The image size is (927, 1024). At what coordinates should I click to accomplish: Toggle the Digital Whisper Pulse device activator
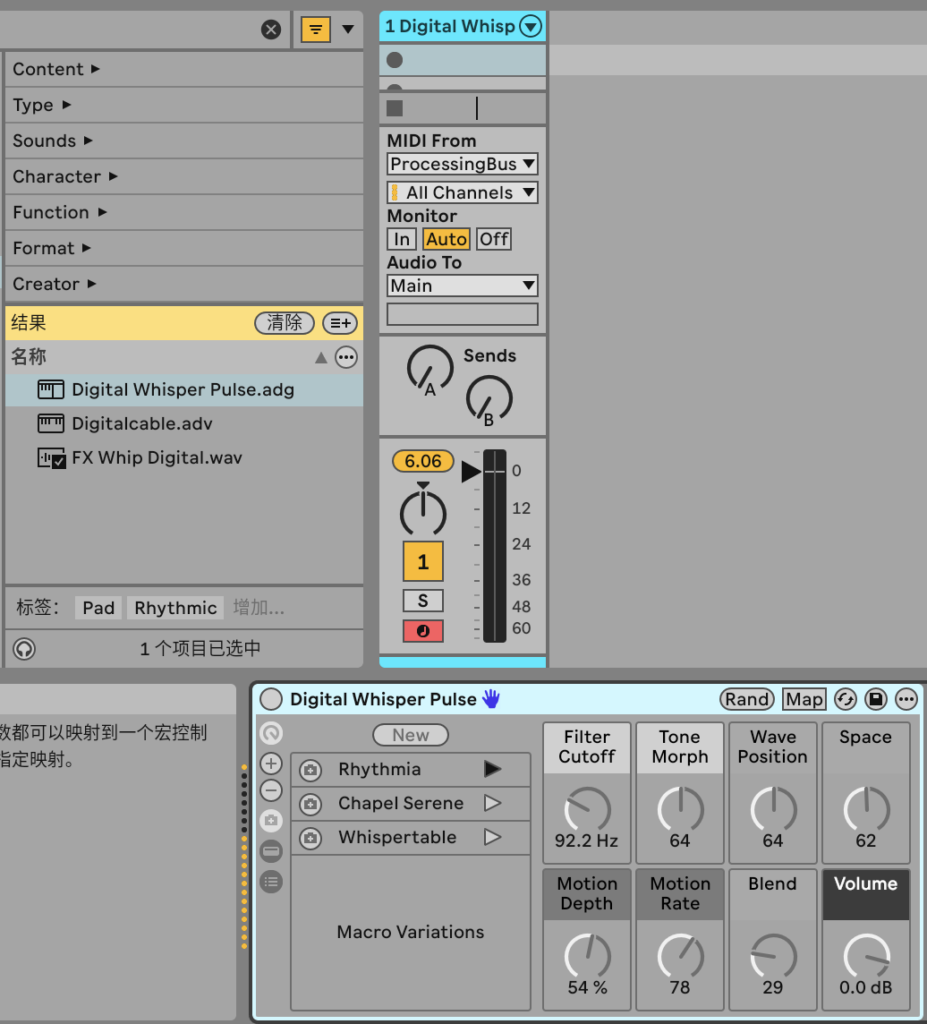point(271,699)
